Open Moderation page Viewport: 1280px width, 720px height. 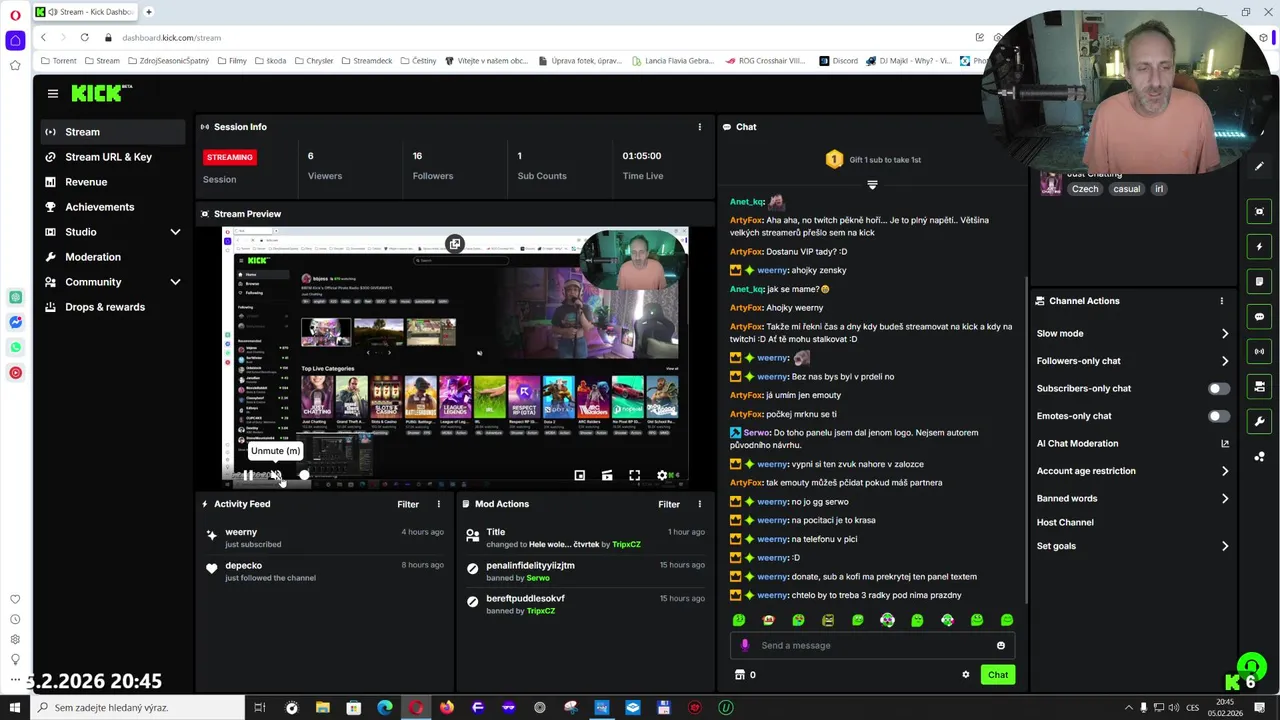[x=113, y=257]
